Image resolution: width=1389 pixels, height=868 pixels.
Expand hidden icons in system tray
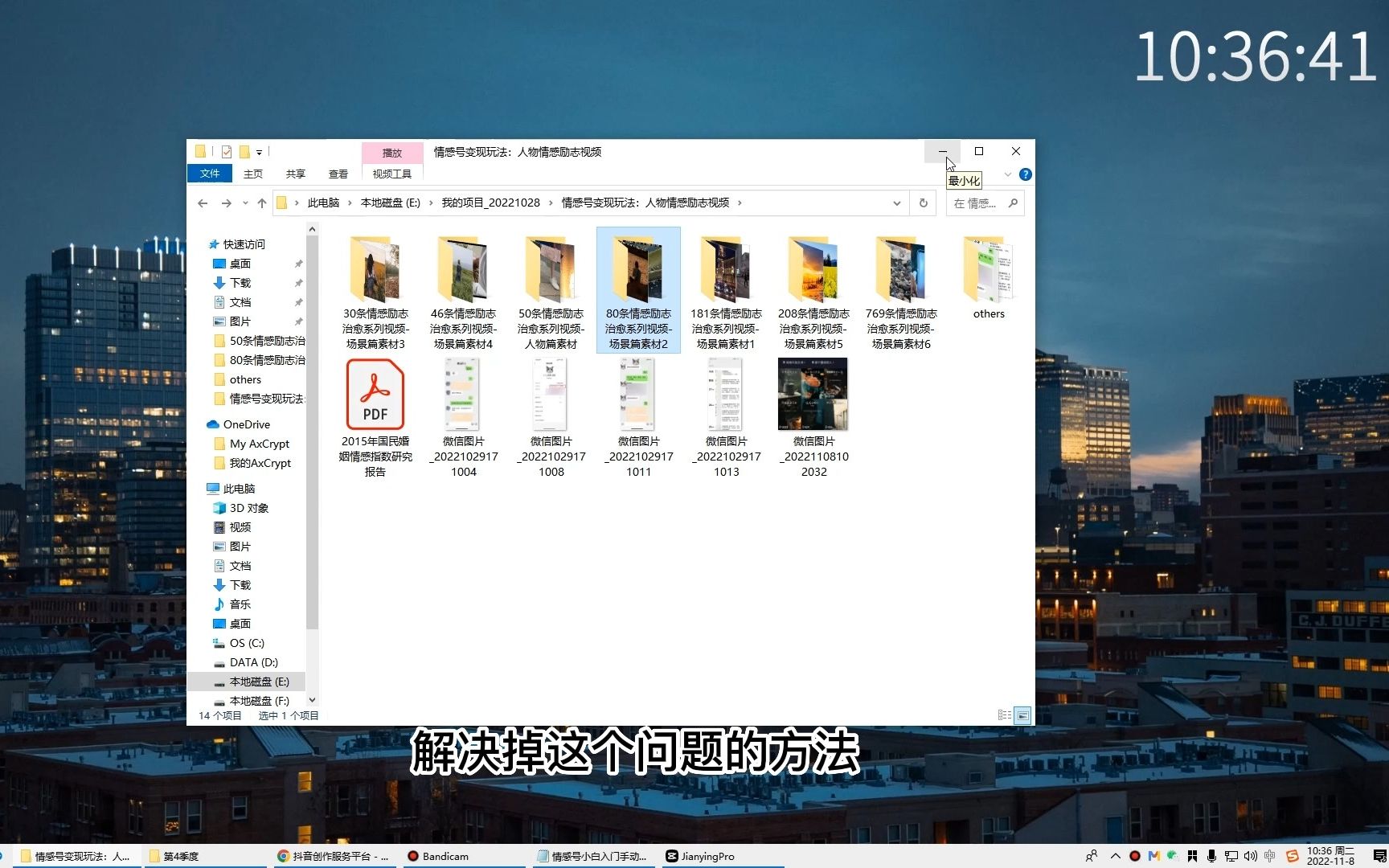tap(1116, 856)
